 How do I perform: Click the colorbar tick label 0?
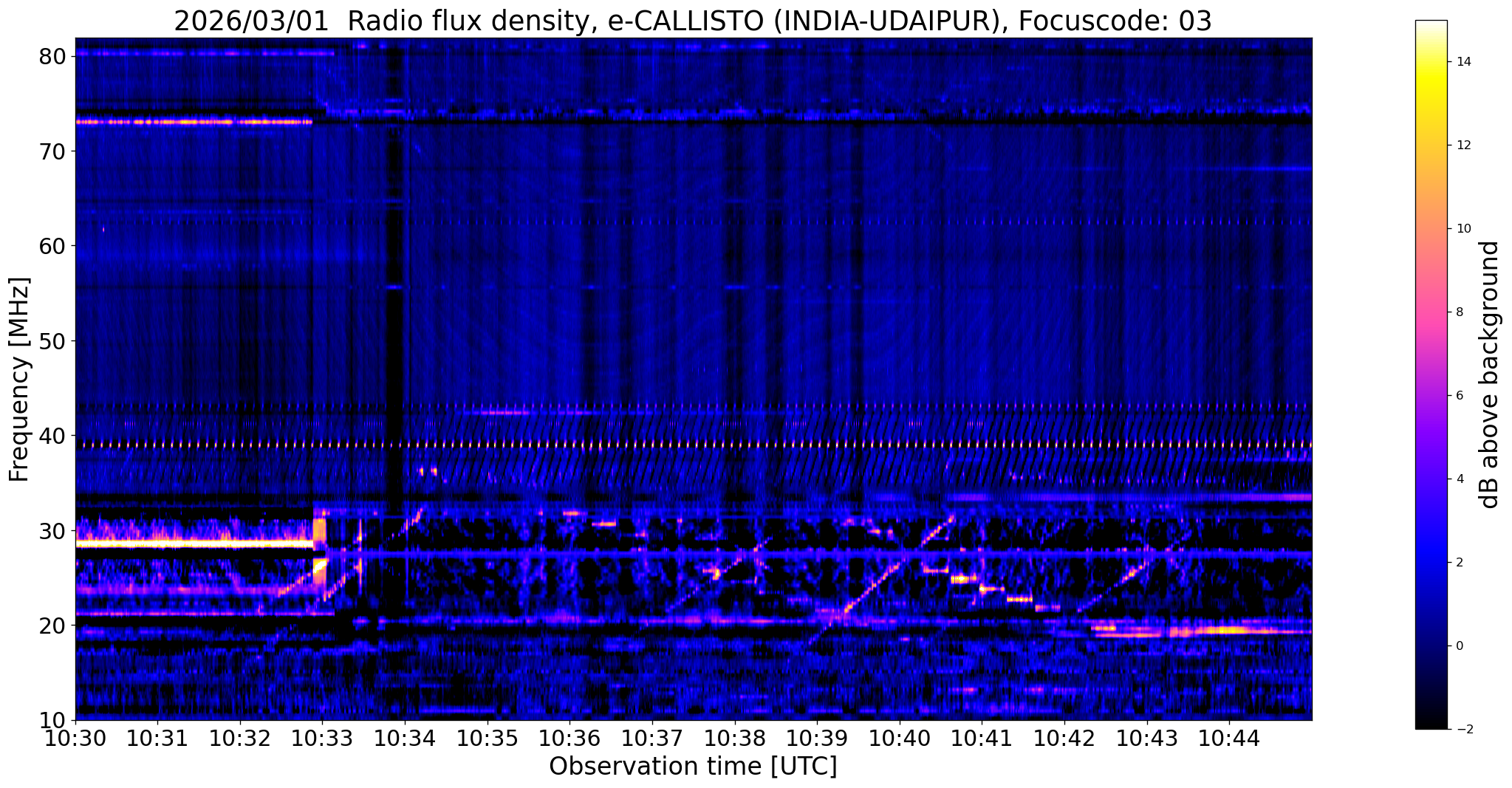[1458, 646]
